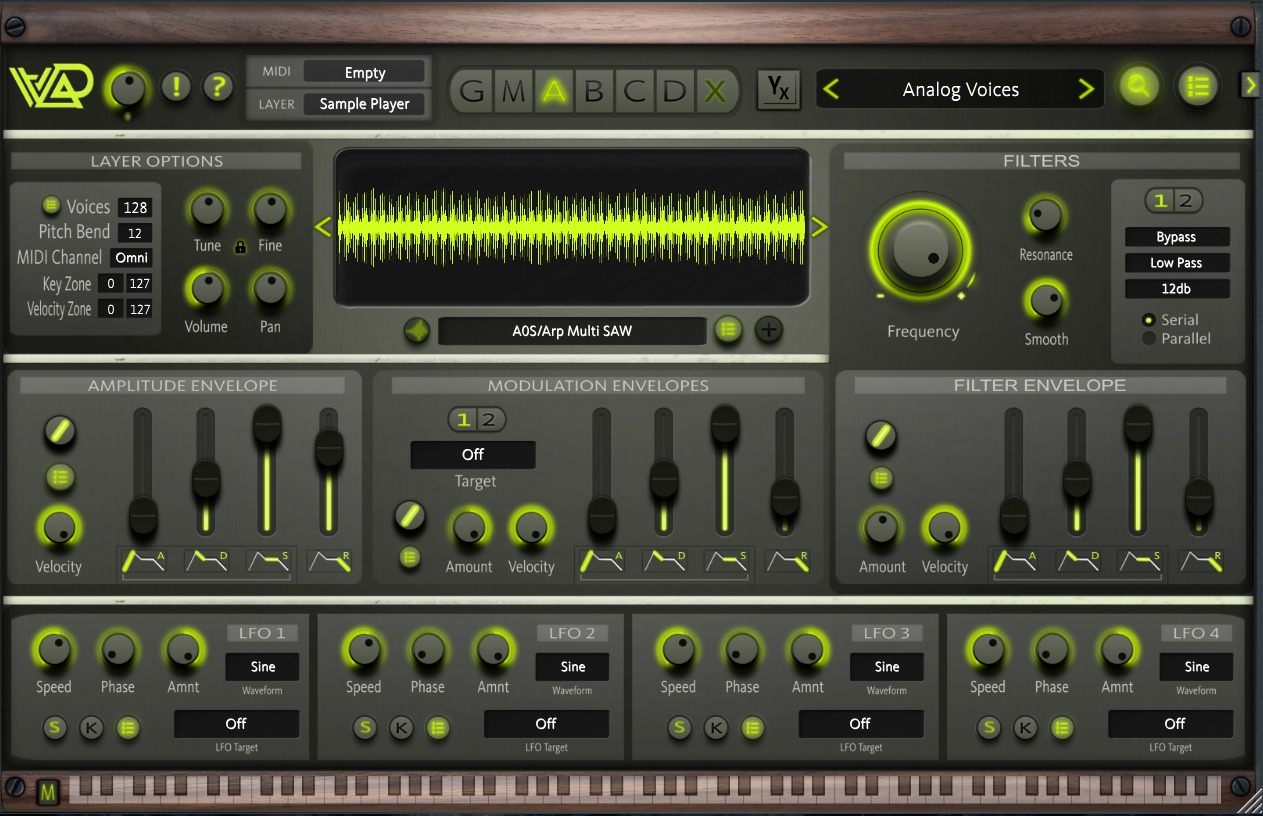
Task: Select Serial filter routing
Action: coord(1149,320)
